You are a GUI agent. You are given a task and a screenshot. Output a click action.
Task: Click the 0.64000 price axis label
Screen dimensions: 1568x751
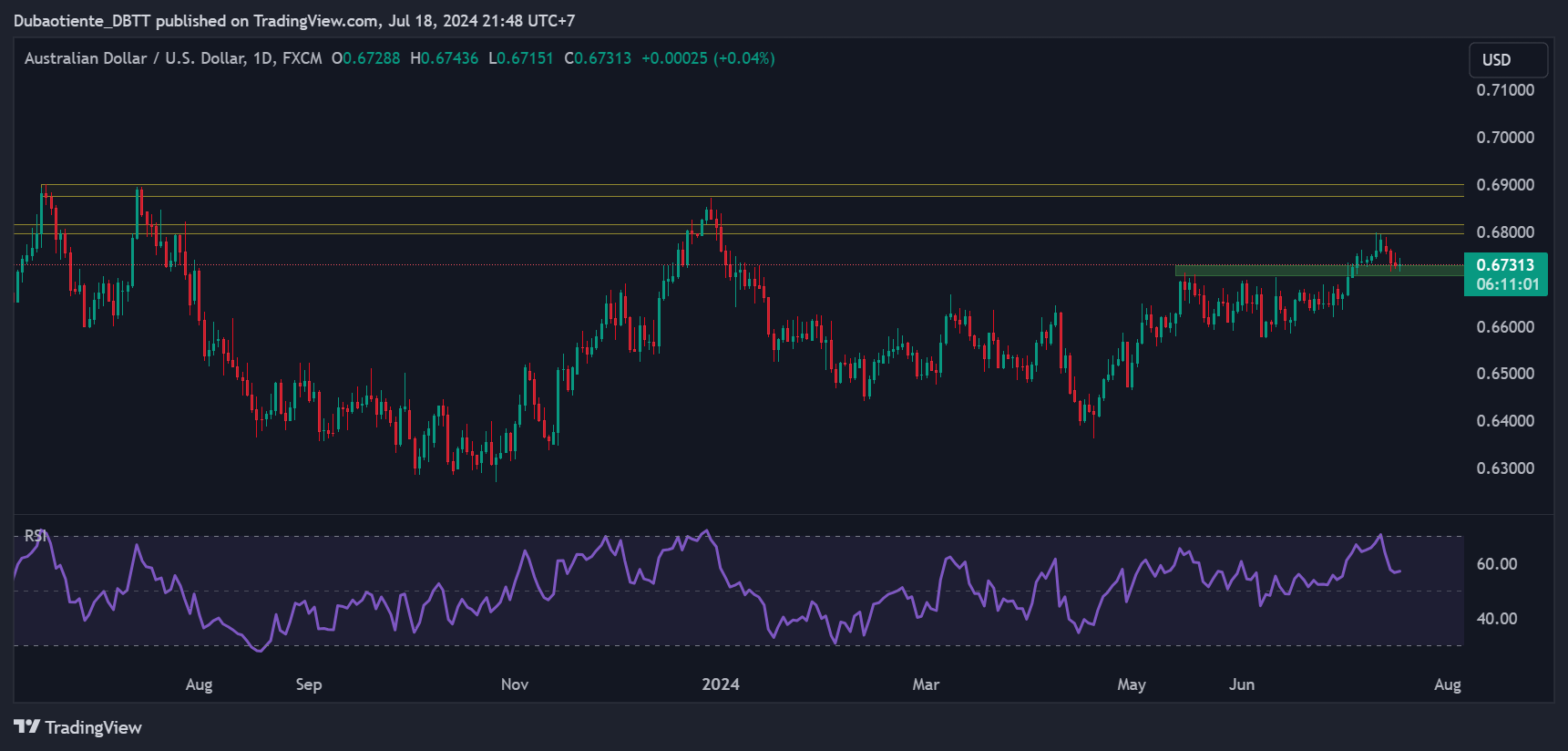point(1505,421)
